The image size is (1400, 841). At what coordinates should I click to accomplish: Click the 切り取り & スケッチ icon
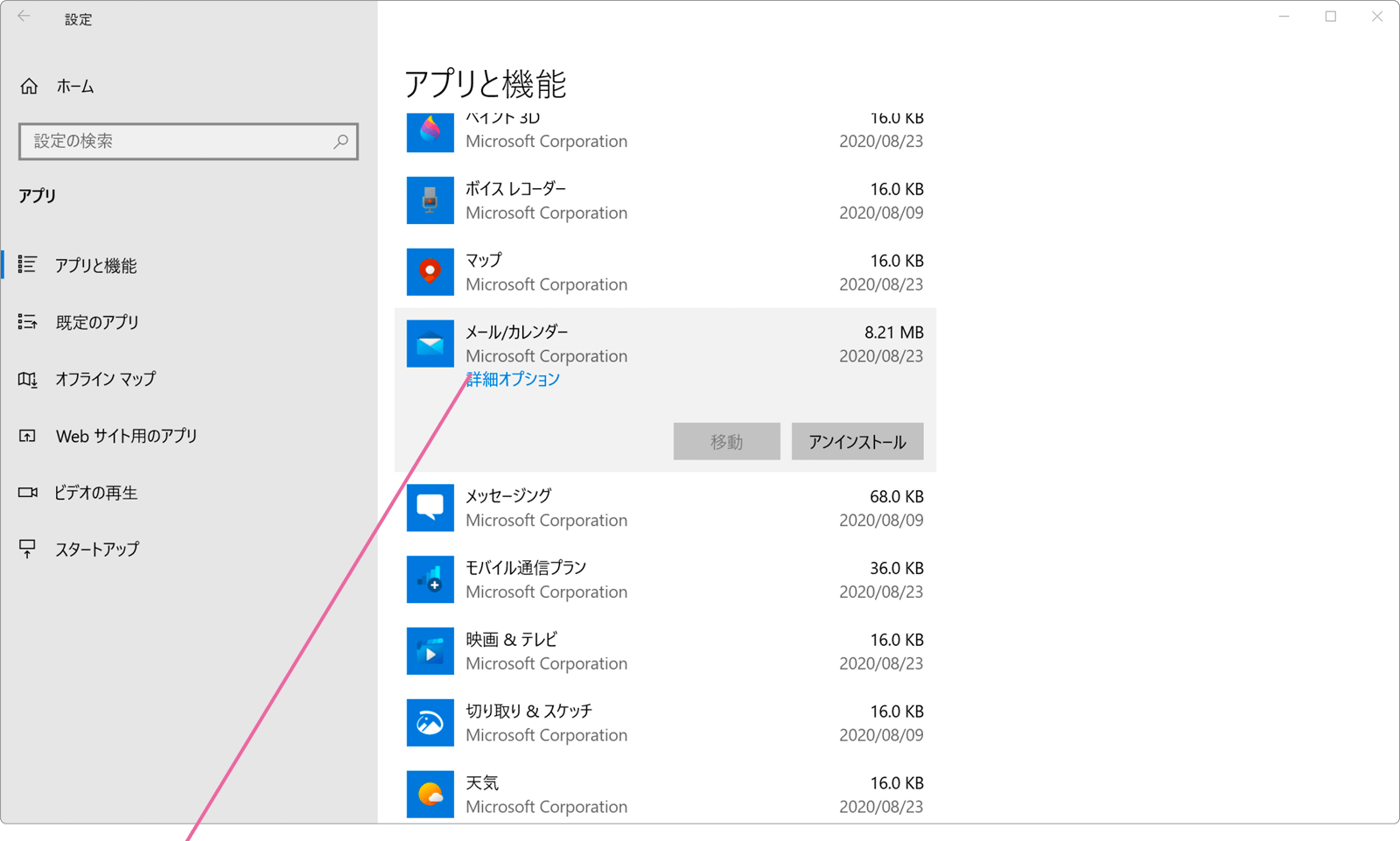click(x=430, y=723)
